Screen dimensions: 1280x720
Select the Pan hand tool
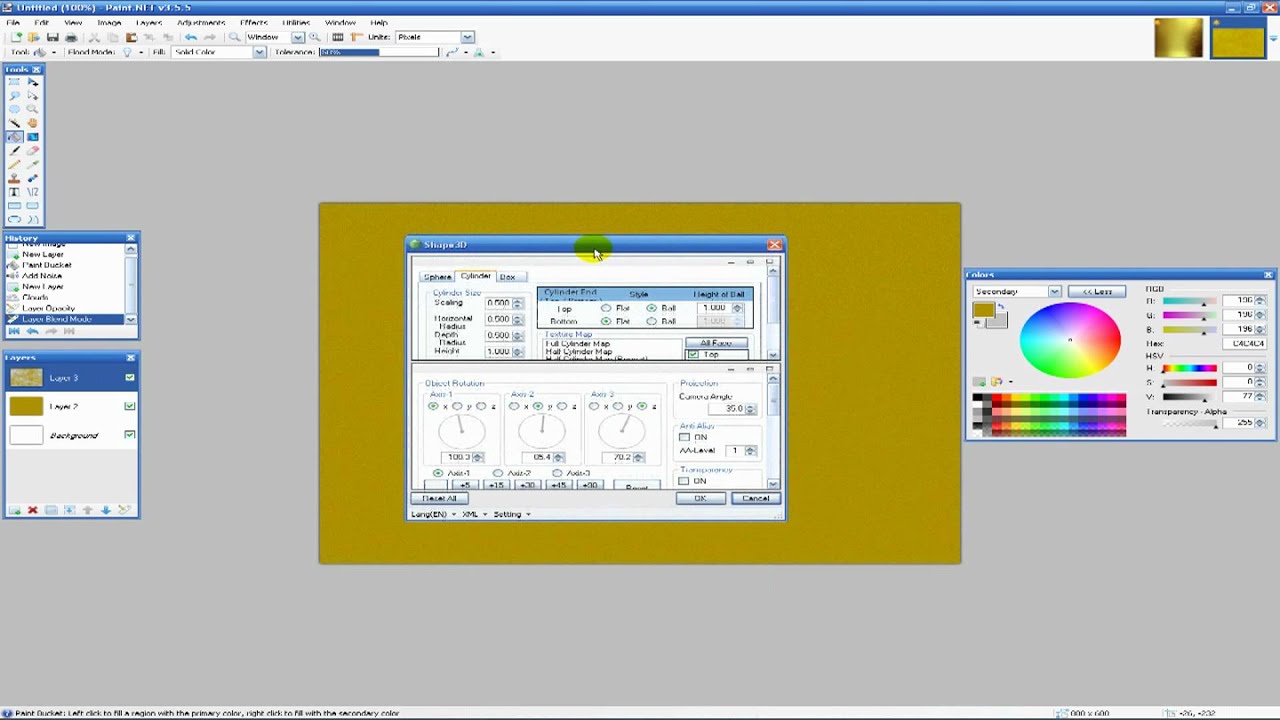click(33, 122)
